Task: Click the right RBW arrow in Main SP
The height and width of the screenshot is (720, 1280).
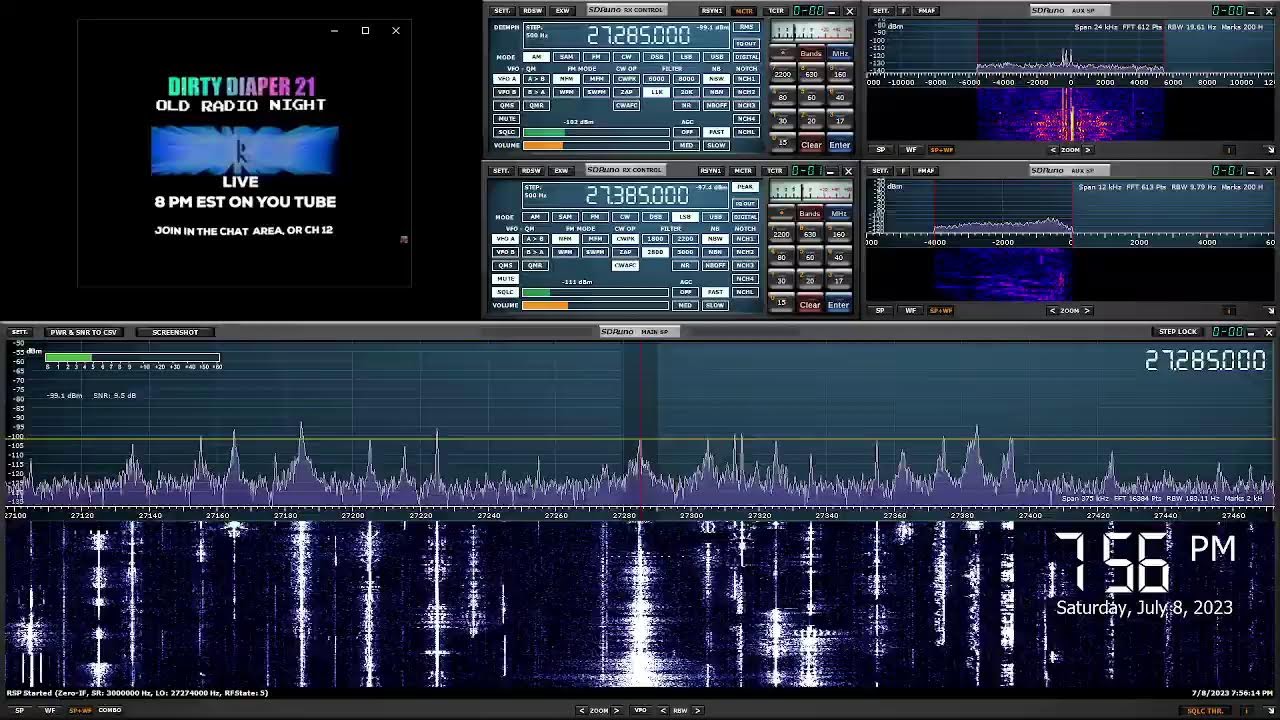Action: pyautogui.click(x=698, y=710)
